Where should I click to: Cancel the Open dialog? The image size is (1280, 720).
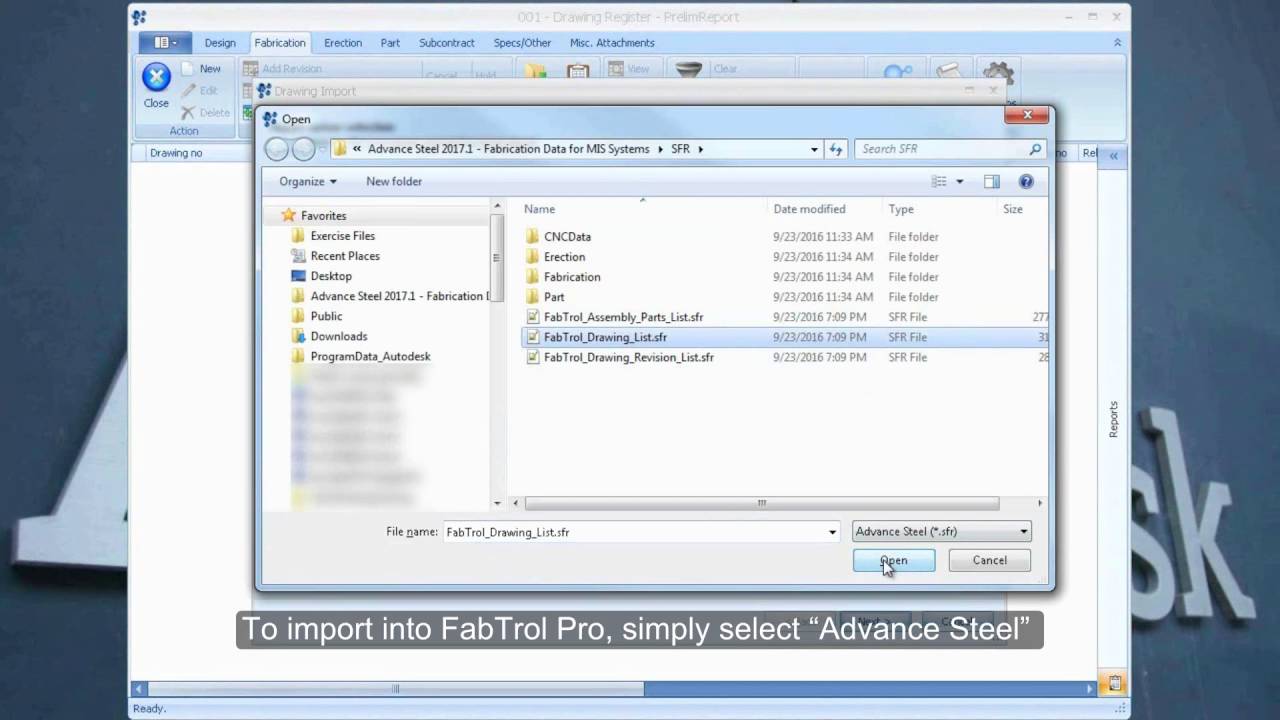point(989,560)
